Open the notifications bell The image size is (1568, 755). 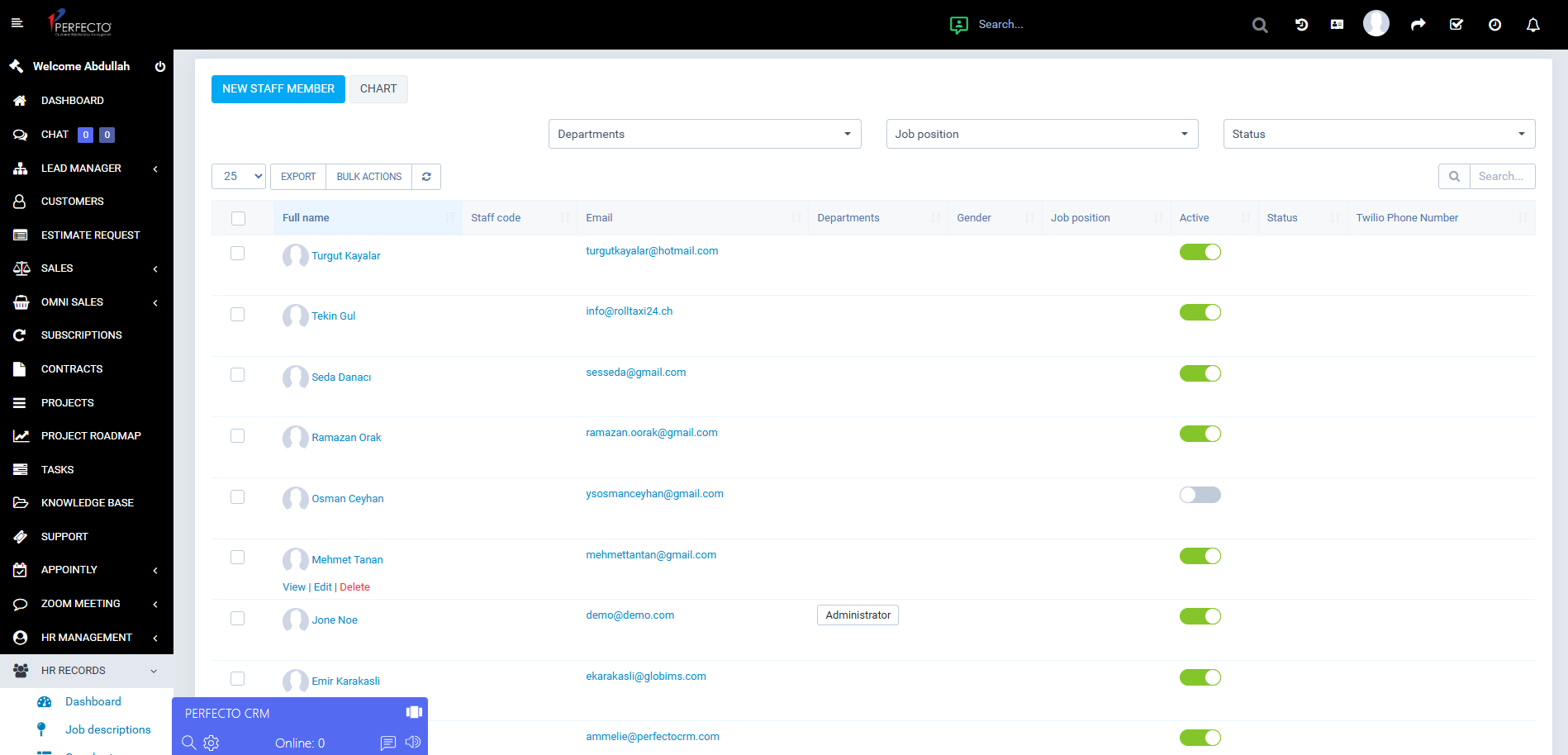coord(1533,25)
